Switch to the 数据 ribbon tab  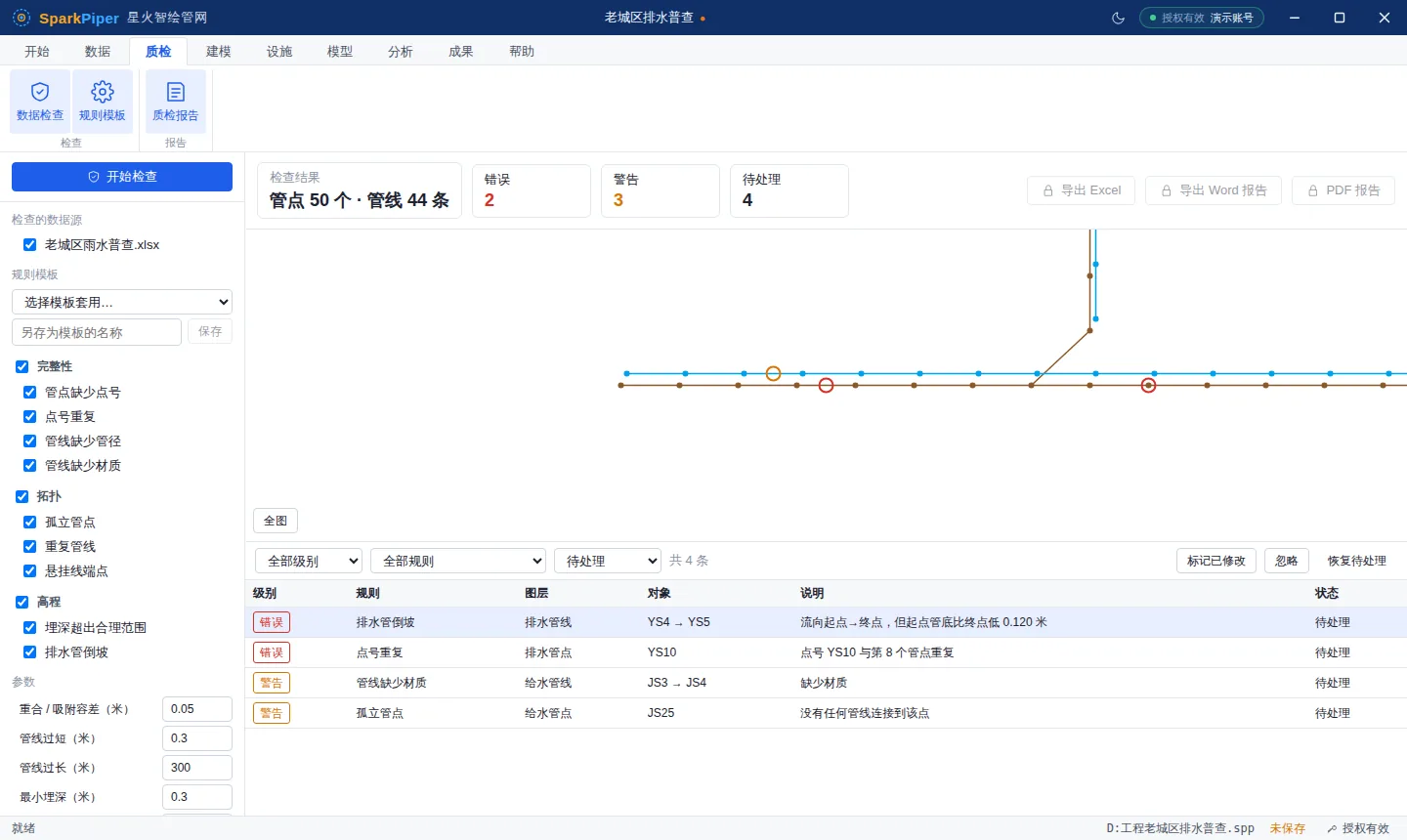point(98,51)
